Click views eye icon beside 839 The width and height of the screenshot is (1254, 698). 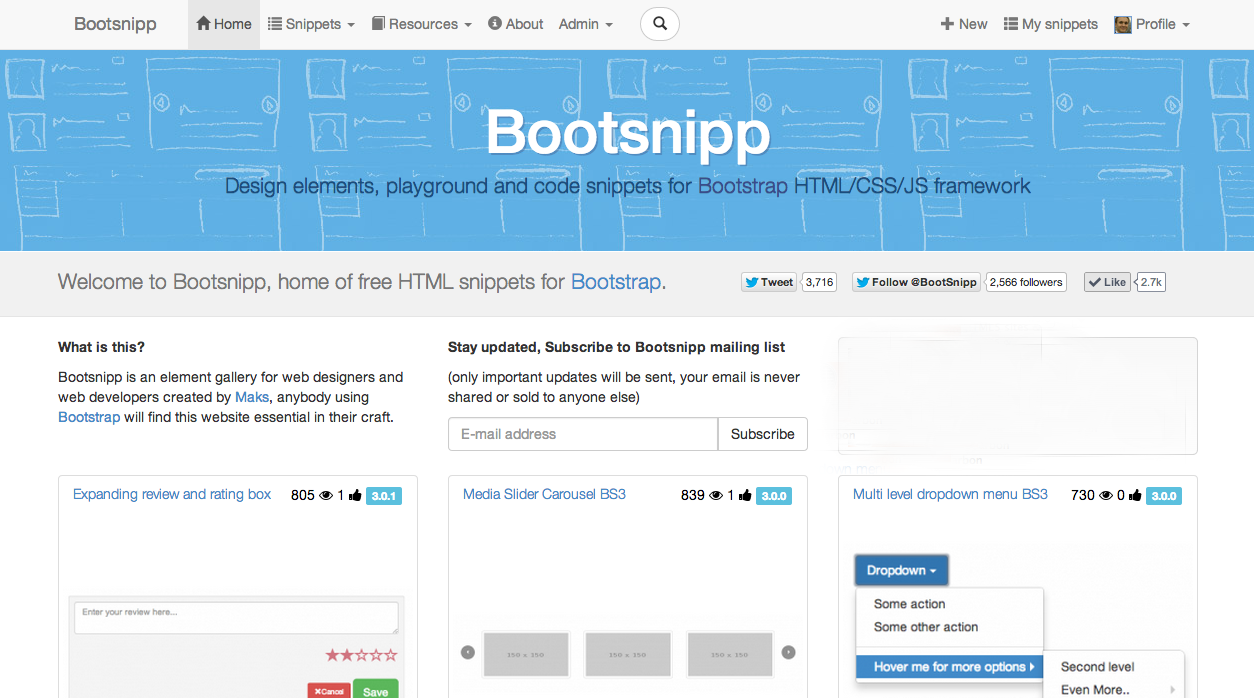[715, 495]
